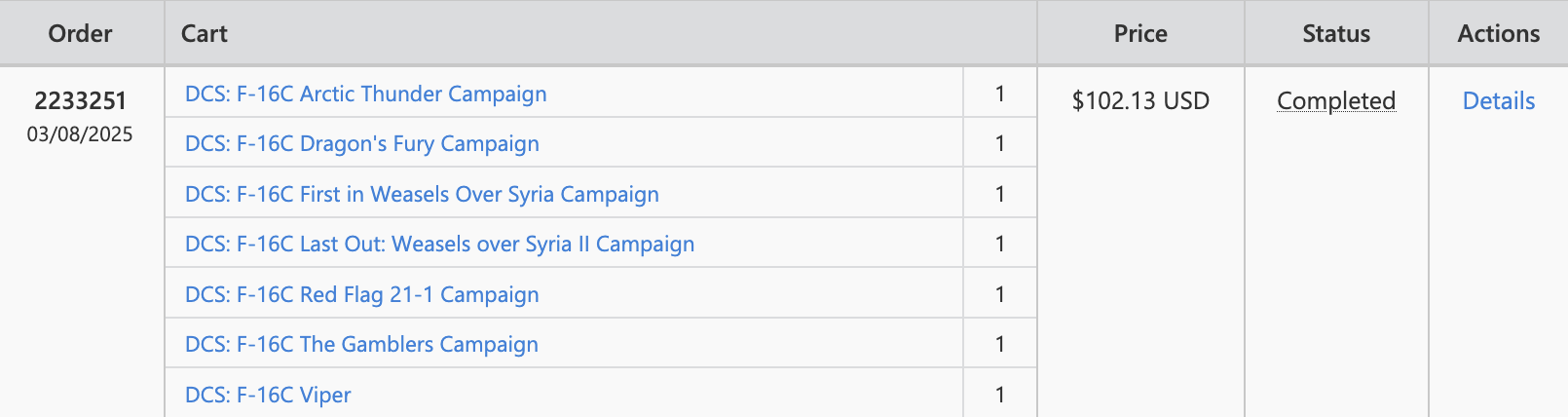
Task: Click the order date 03/08/2025
Action: [80, 134]
